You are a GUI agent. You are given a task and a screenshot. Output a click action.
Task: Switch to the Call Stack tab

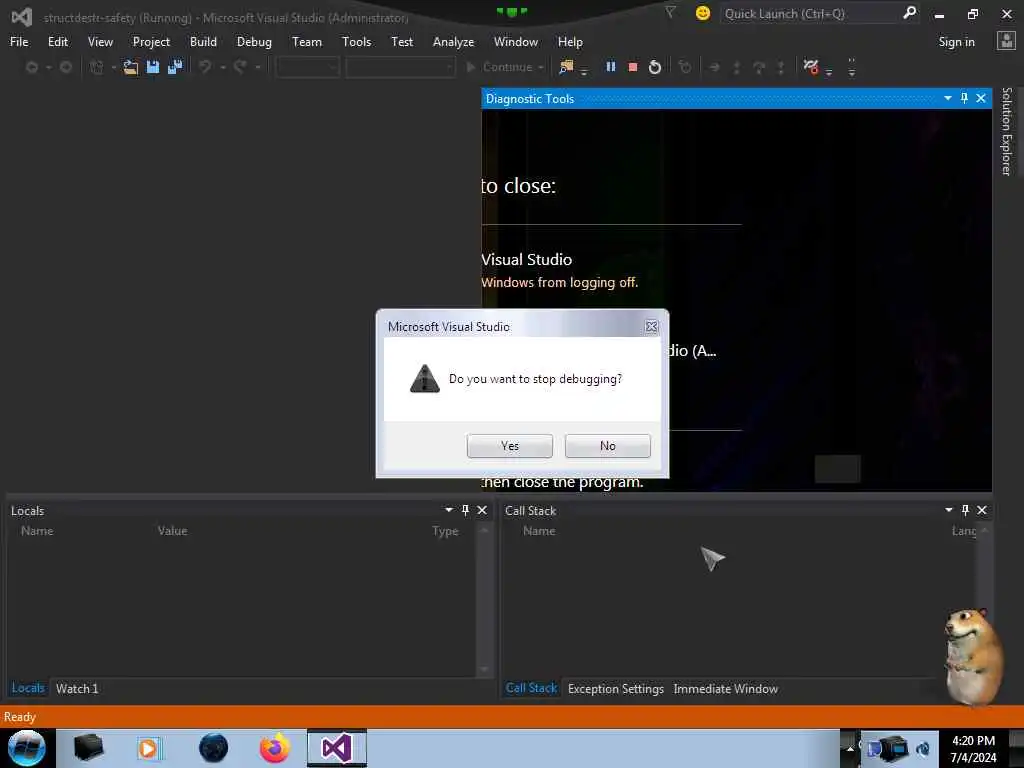[531, 688]
